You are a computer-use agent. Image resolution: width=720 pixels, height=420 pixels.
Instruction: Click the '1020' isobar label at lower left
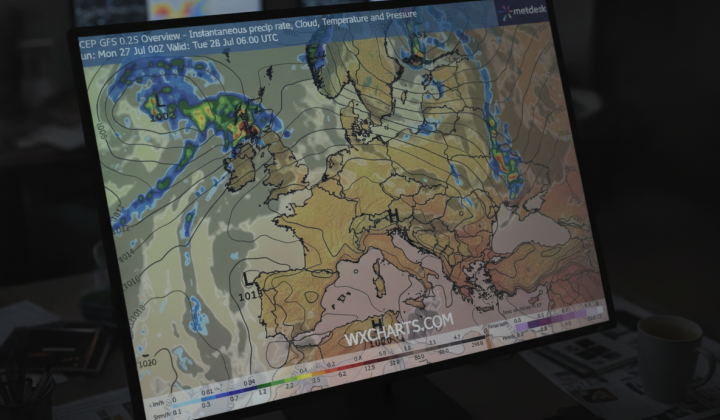[x=147, y=363]
